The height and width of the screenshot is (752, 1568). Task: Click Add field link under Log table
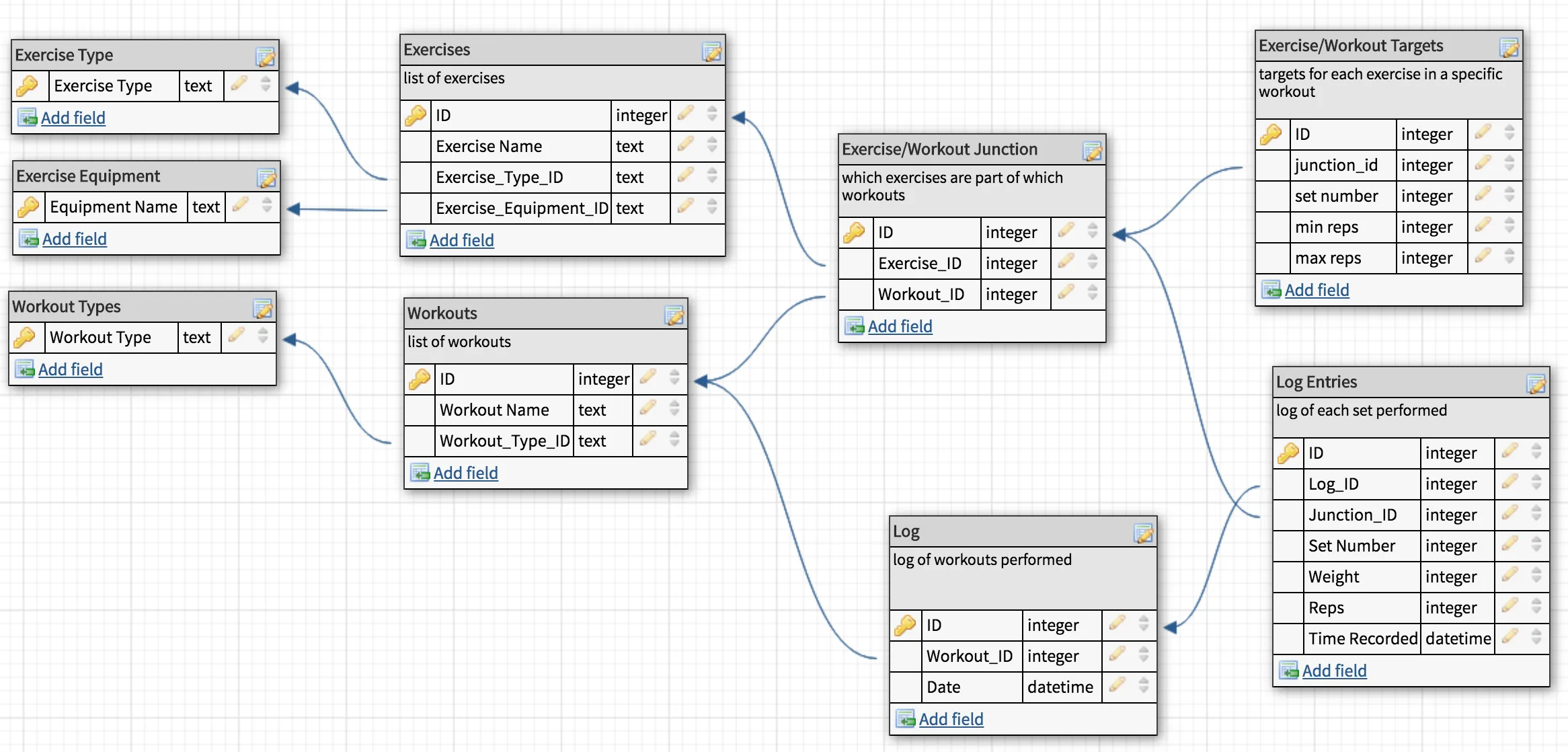pyautogui.click(x=951, y=719)
